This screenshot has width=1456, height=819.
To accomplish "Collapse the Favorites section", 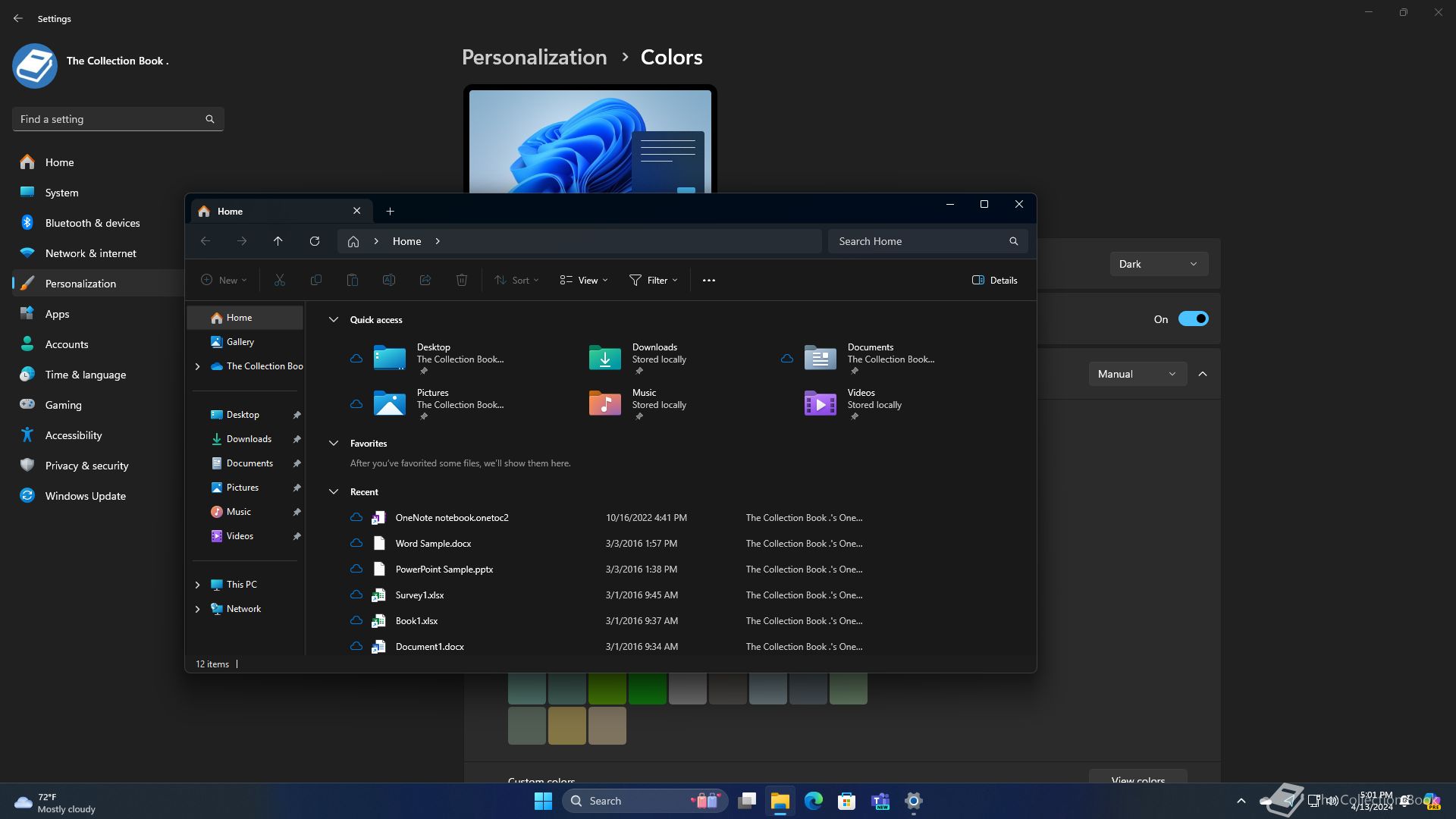I will (x=333, y=444).
